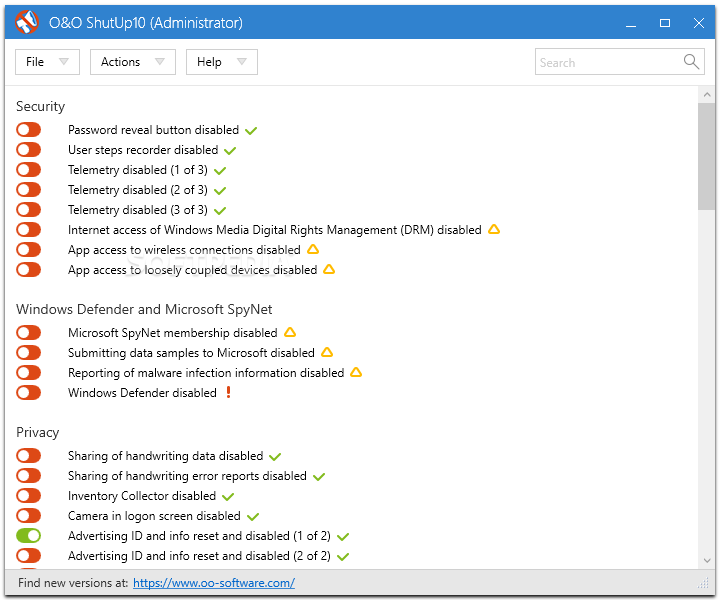Toggle Microsoft SpyNet membership disabled switch
The image size is (720, 600).
pos(28,332)
